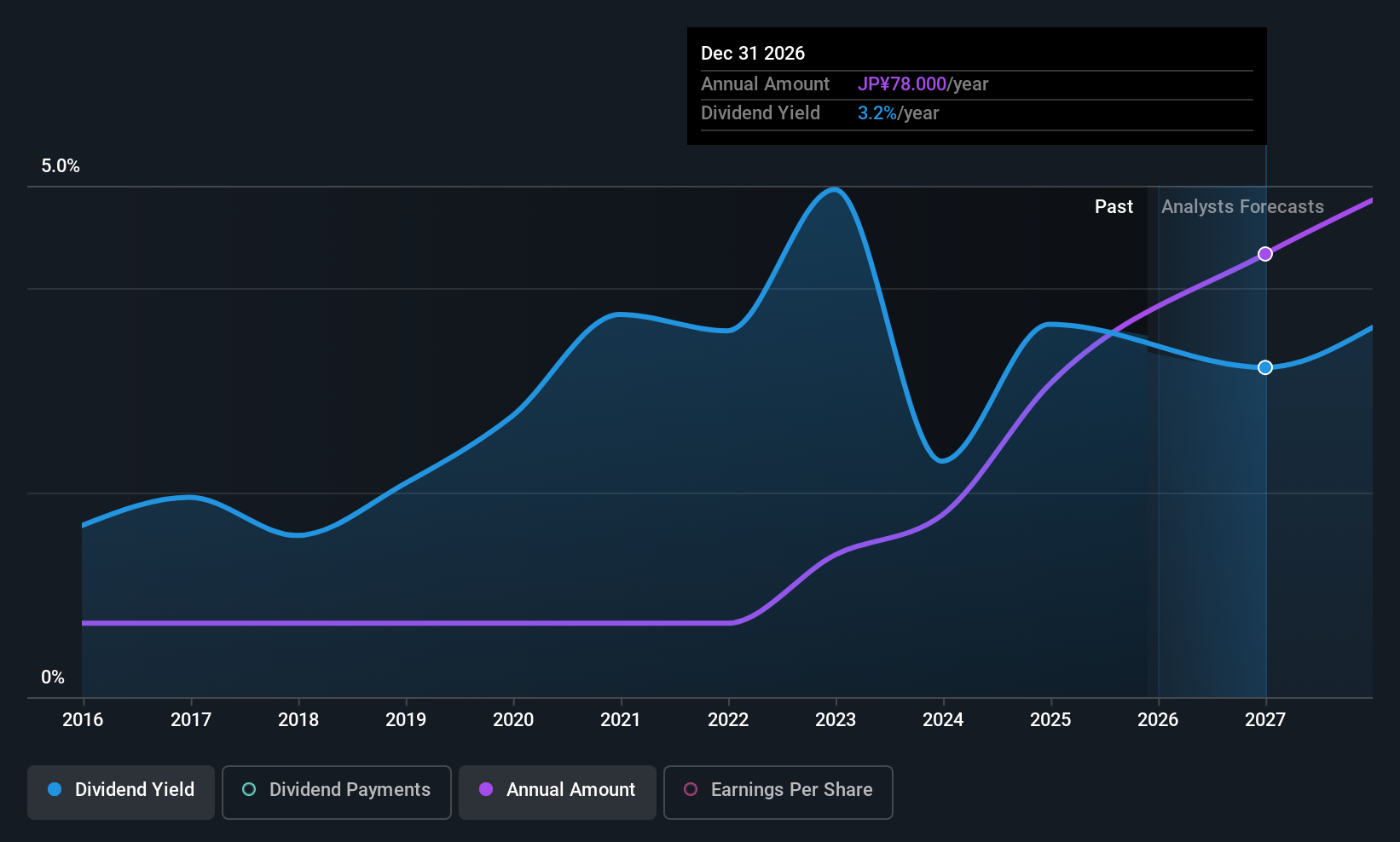Click the 2016 x-axis label

(x=83, y=720)
